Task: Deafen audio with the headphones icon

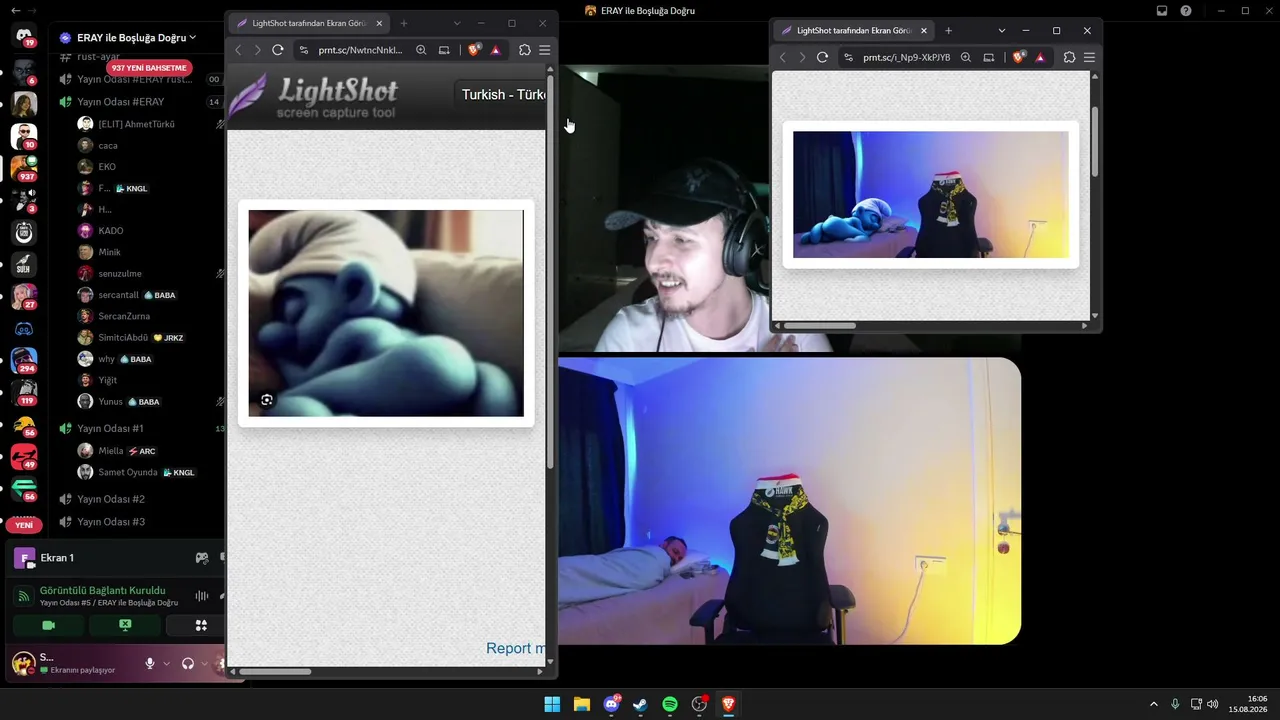Action: [187, 663]
